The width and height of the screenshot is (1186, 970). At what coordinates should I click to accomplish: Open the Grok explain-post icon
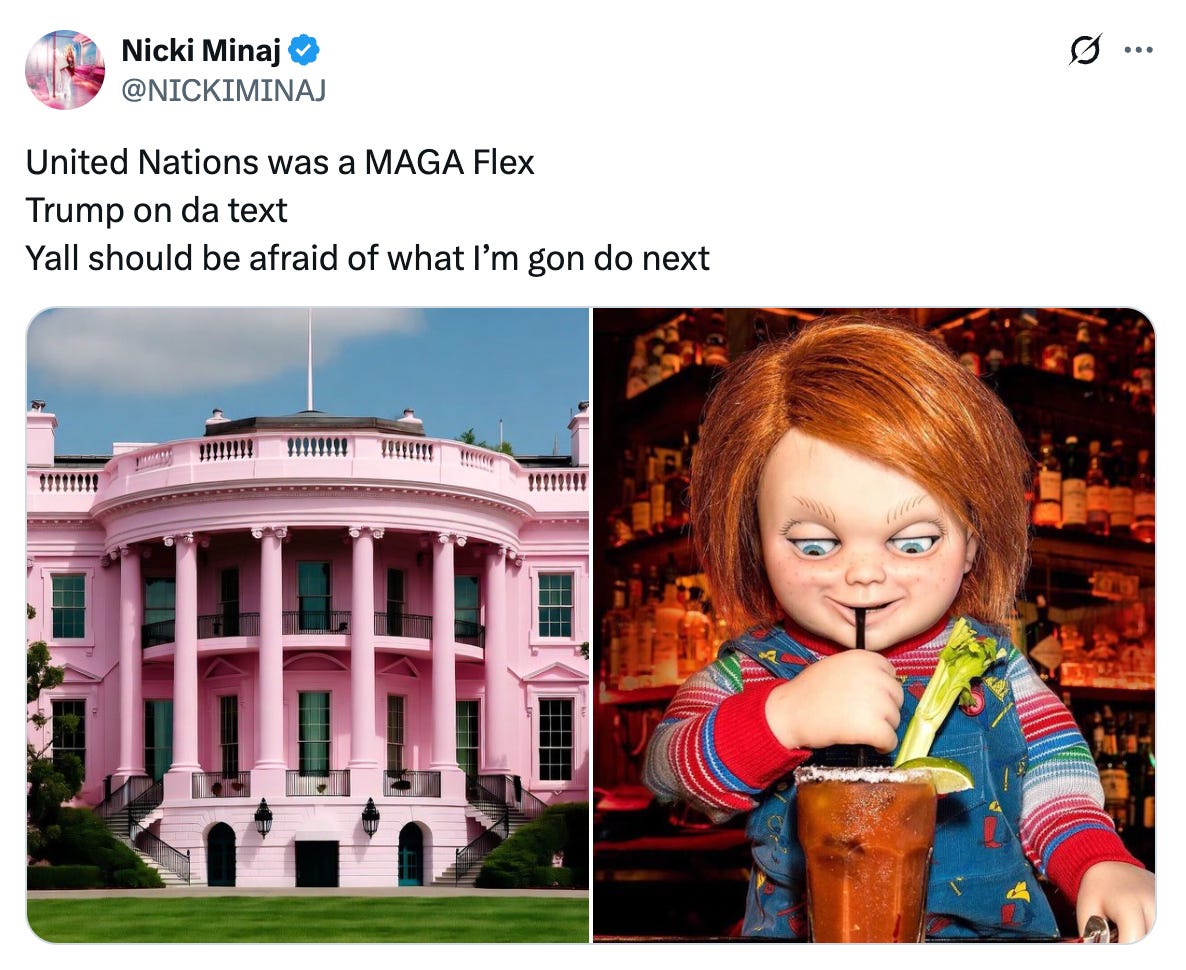click(1085, 50)
